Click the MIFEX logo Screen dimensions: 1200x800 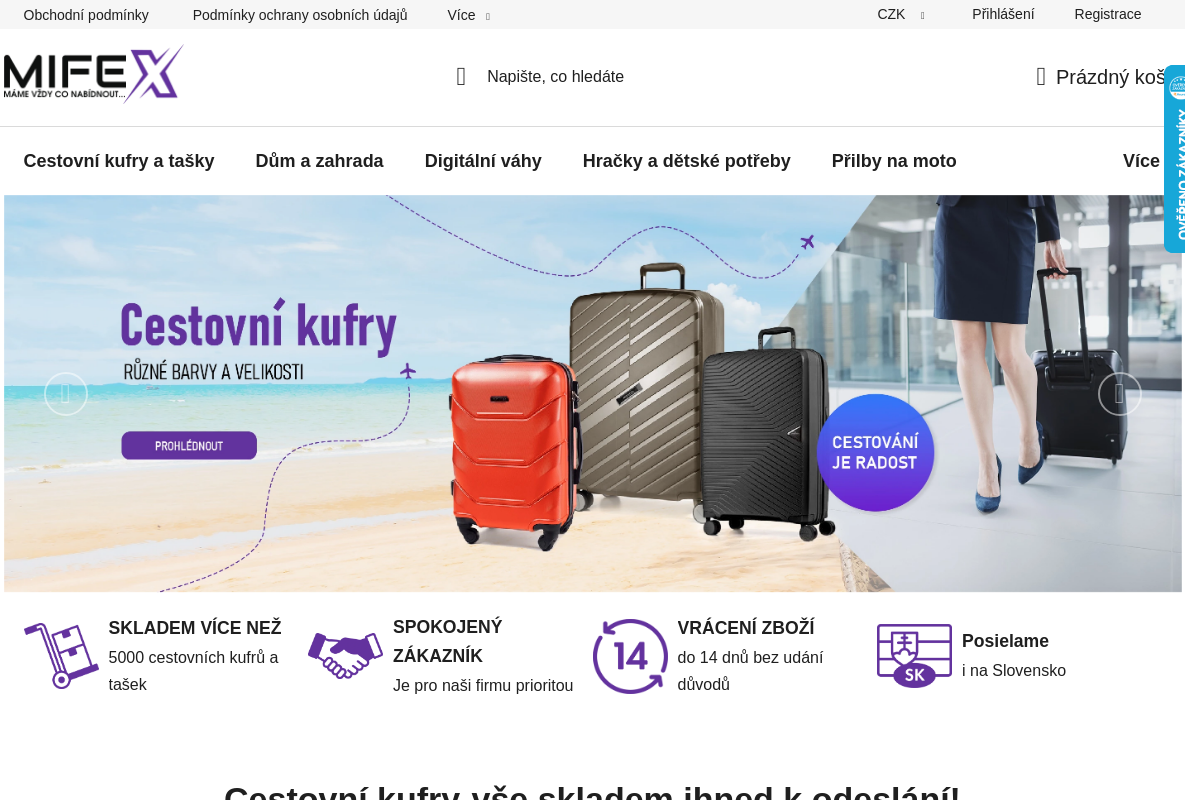tap(94, 74)
